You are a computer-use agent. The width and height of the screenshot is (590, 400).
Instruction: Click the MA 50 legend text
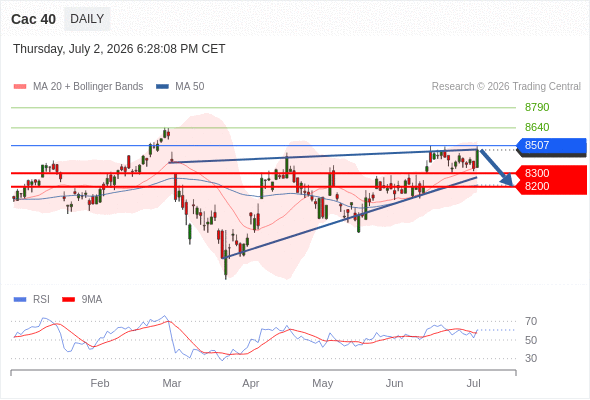point(190,87)
